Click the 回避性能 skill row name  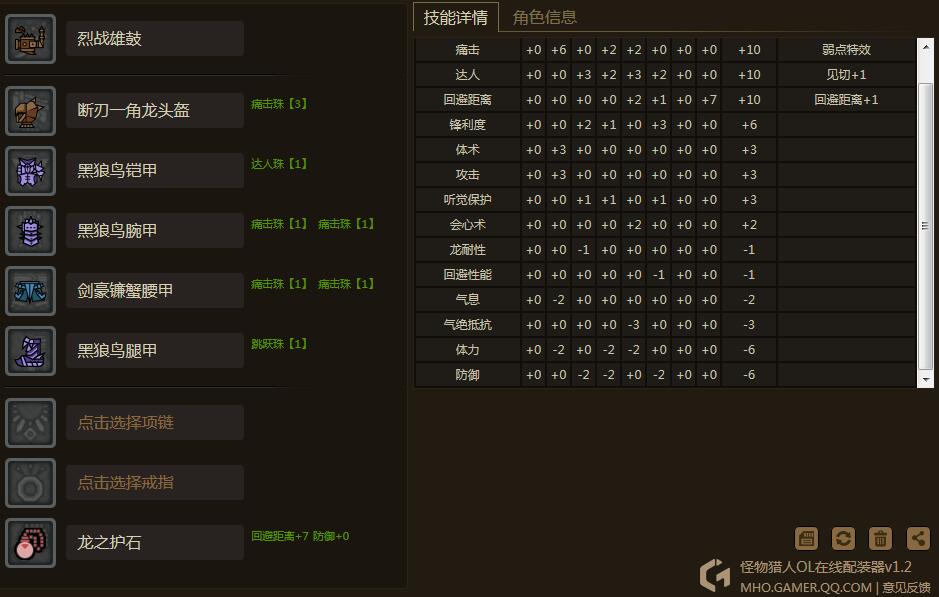[x=467, y=275]
